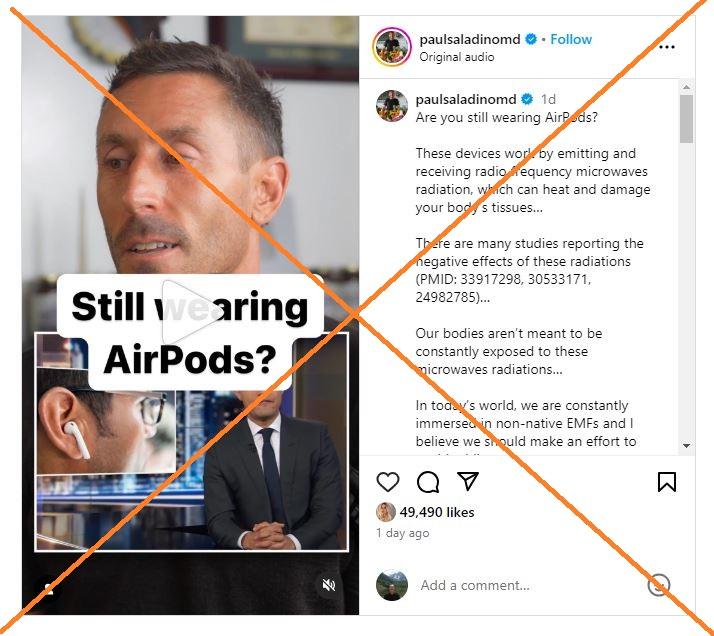Click the emoji picker in comment box
714x636 pixels.
click(x=659, y=585)
